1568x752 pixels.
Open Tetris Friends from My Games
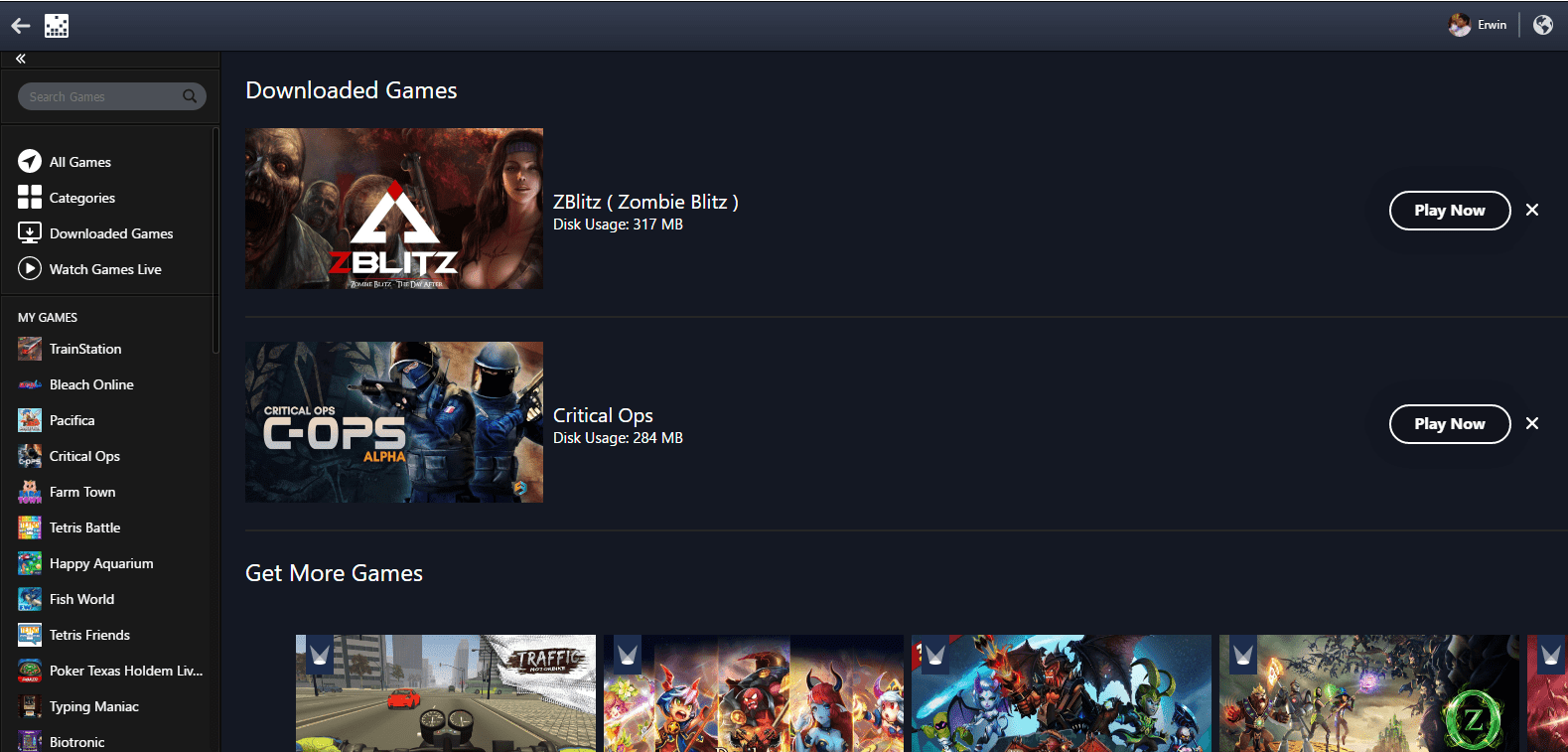(89, 635)
